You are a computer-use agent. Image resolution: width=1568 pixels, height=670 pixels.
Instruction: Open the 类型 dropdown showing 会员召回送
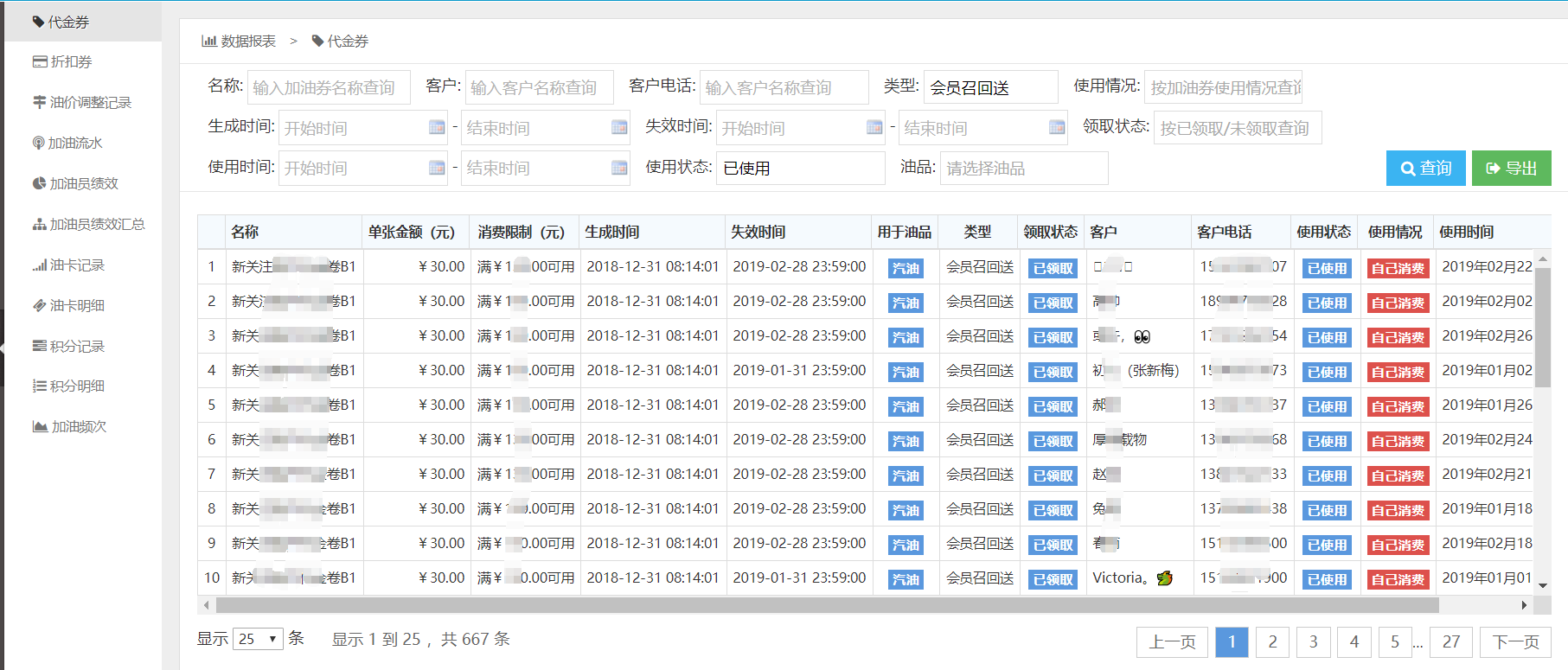(990, 87)
